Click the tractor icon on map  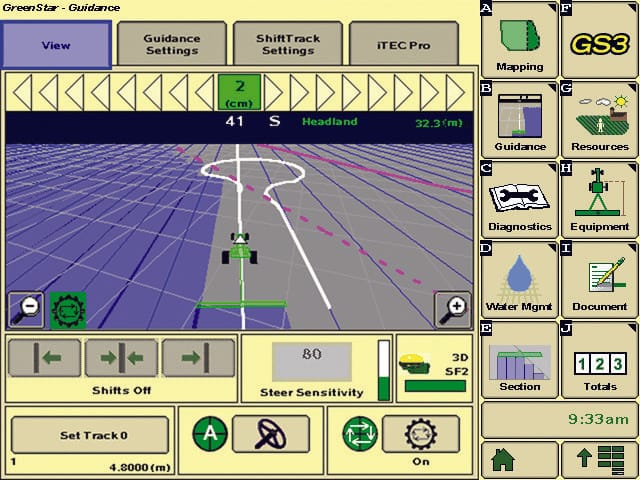[x=240, y=249]
